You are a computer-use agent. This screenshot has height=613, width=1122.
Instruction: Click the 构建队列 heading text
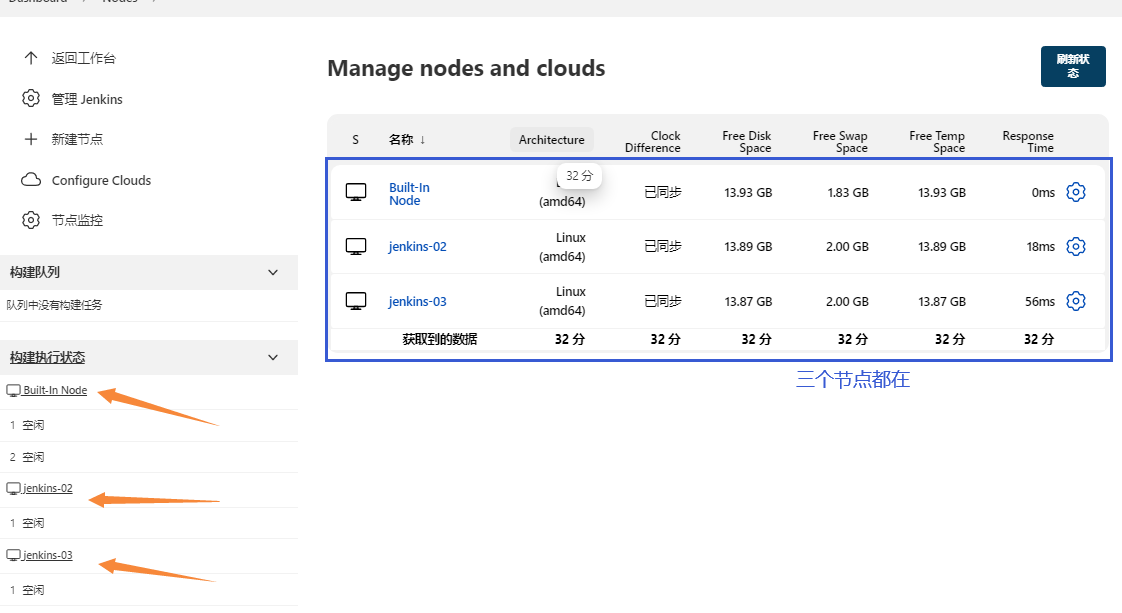[x=34, y=272]
